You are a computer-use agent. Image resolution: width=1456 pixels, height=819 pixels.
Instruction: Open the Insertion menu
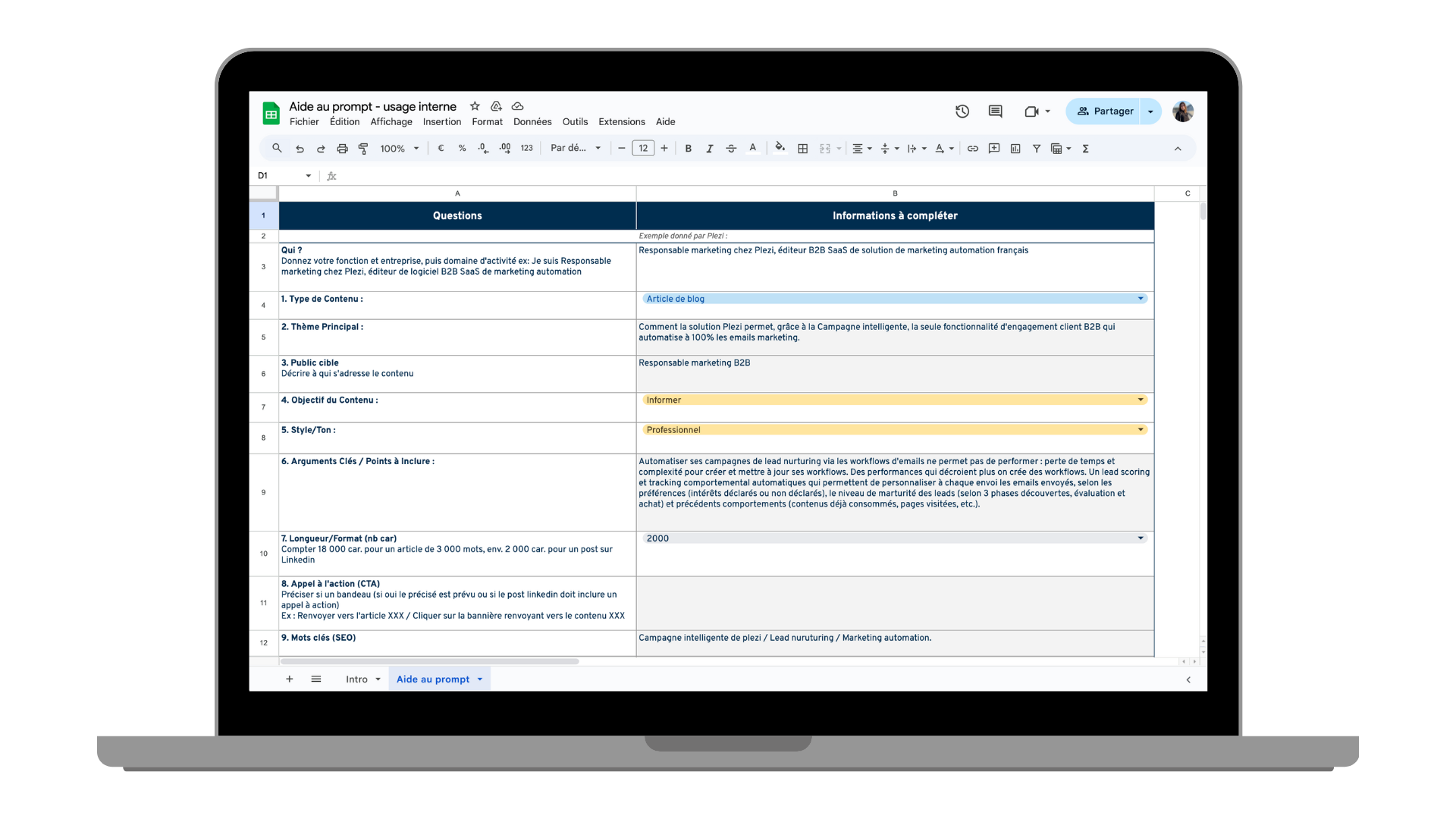pyautogui.click(x=442, y=121)
